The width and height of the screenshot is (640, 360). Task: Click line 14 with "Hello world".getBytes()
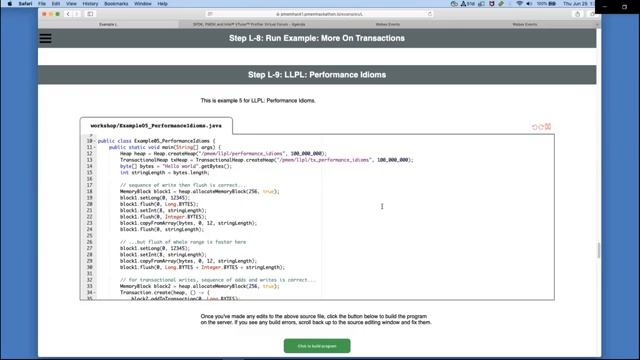point(176,167)
